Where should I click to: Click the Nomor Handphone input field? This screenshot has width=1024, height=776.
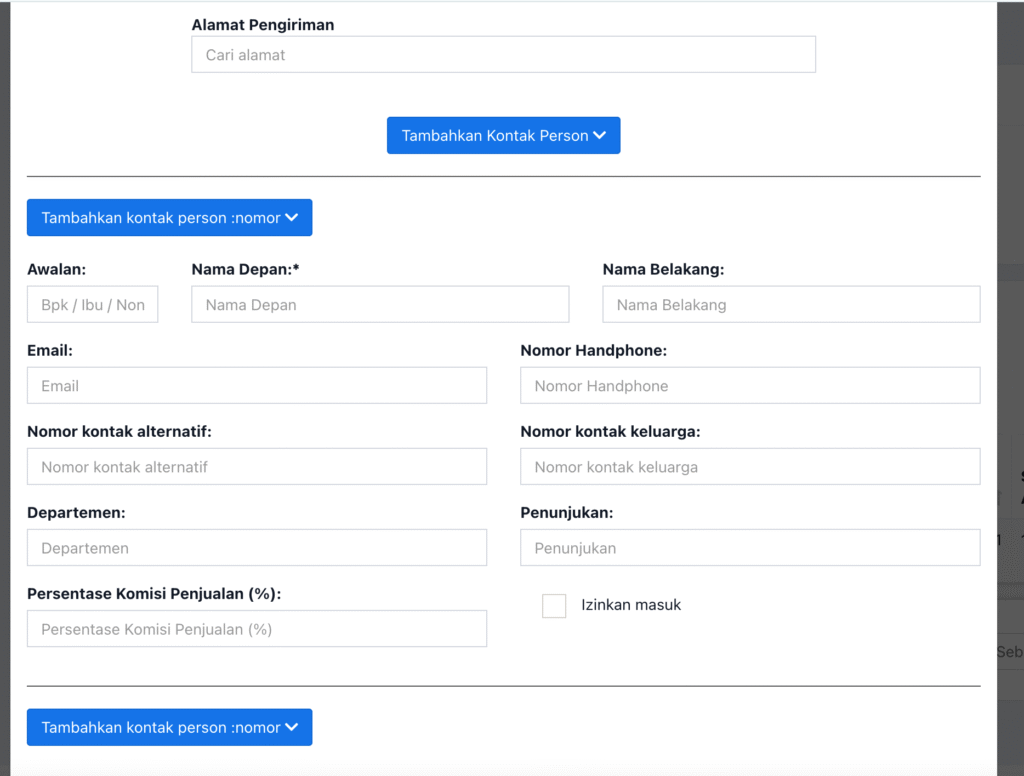click(x=750, y=386)
